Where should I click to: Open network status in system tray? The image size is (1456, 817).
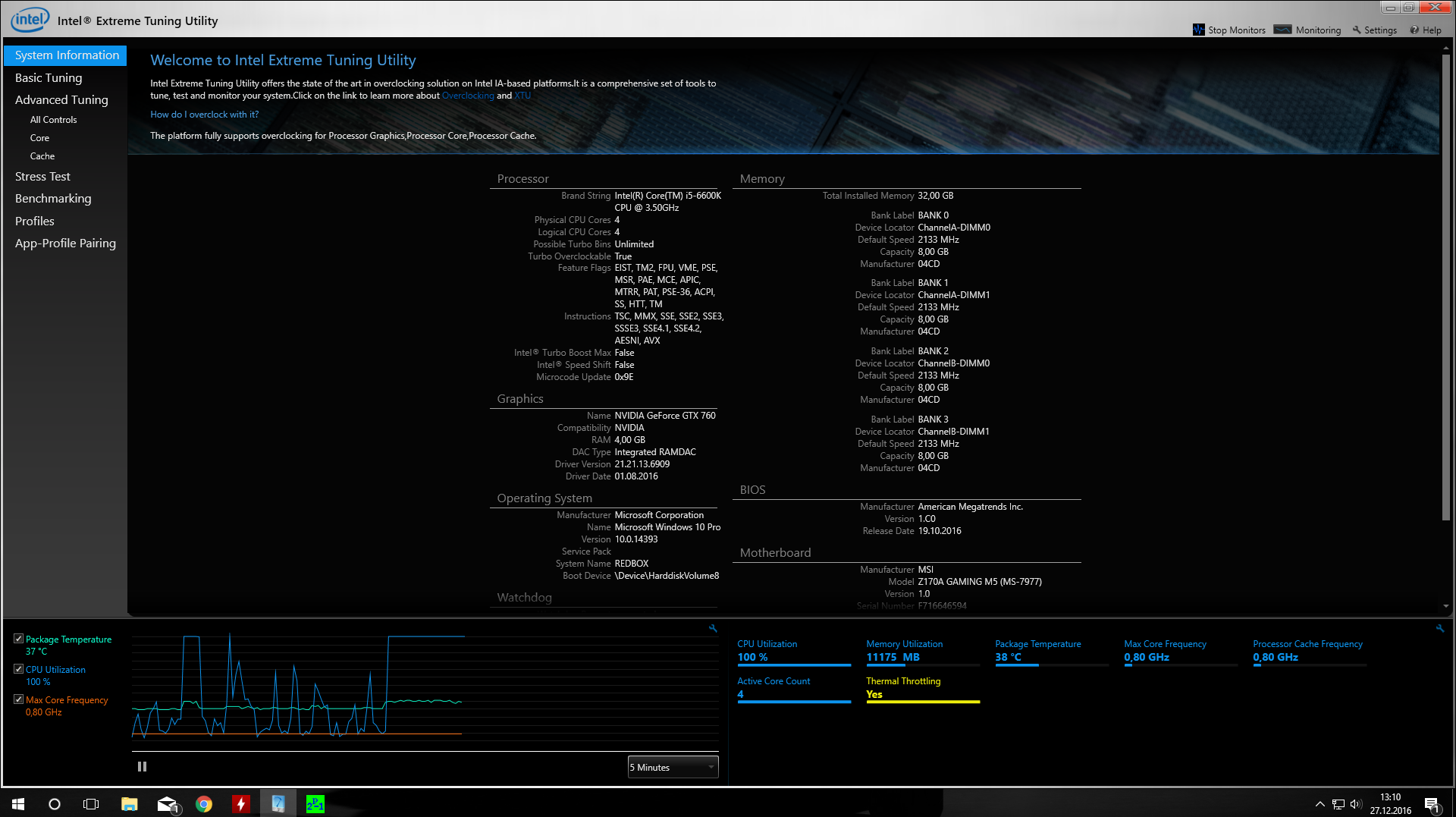tap(1338, 804)
